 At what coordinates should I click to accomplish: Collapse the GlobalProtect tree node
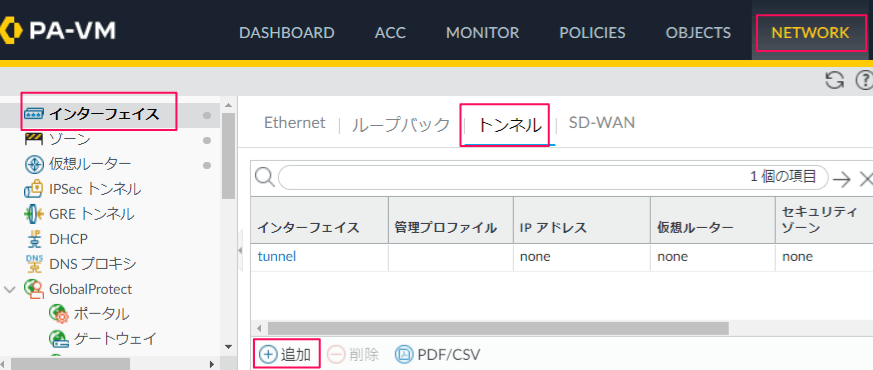tap(9, 289)
